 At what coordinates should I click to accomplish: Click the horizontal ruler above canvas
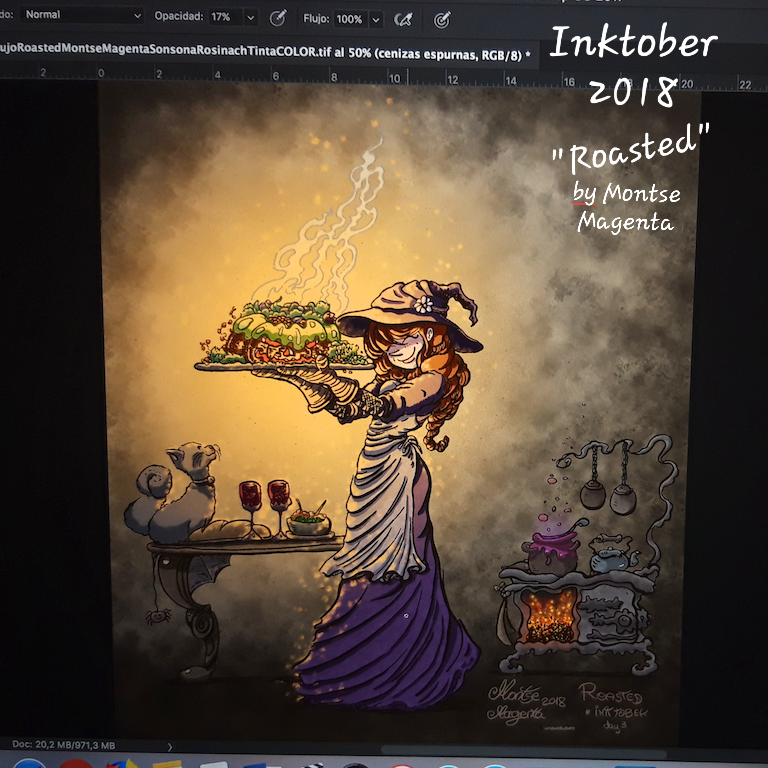tap(300, 74)
